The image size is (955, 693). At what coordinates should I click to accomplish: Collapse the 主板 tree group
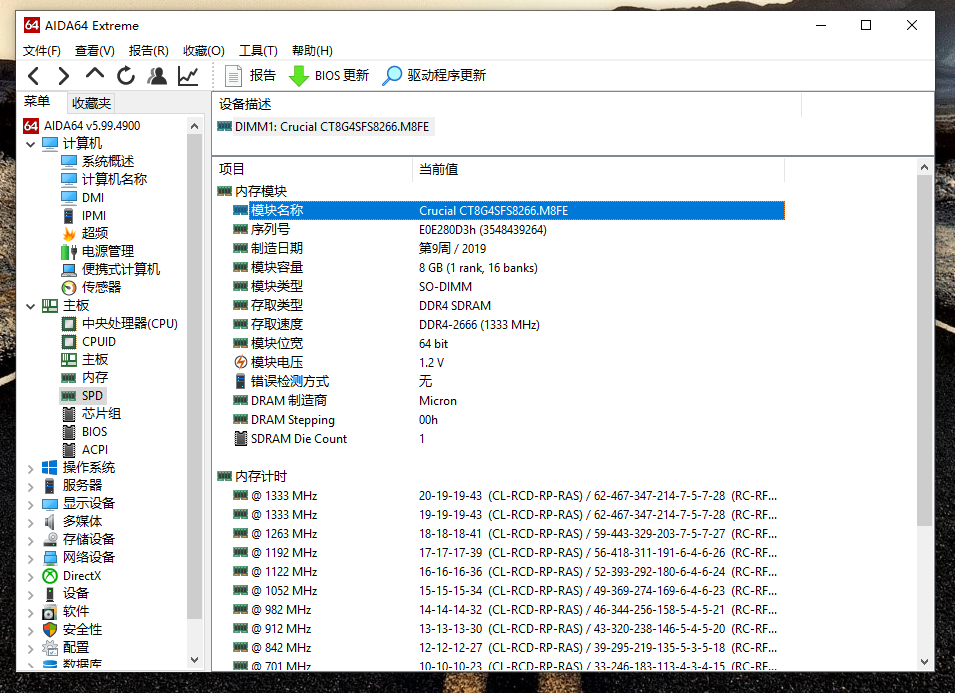pyautogui.click(x=30, y=306)
